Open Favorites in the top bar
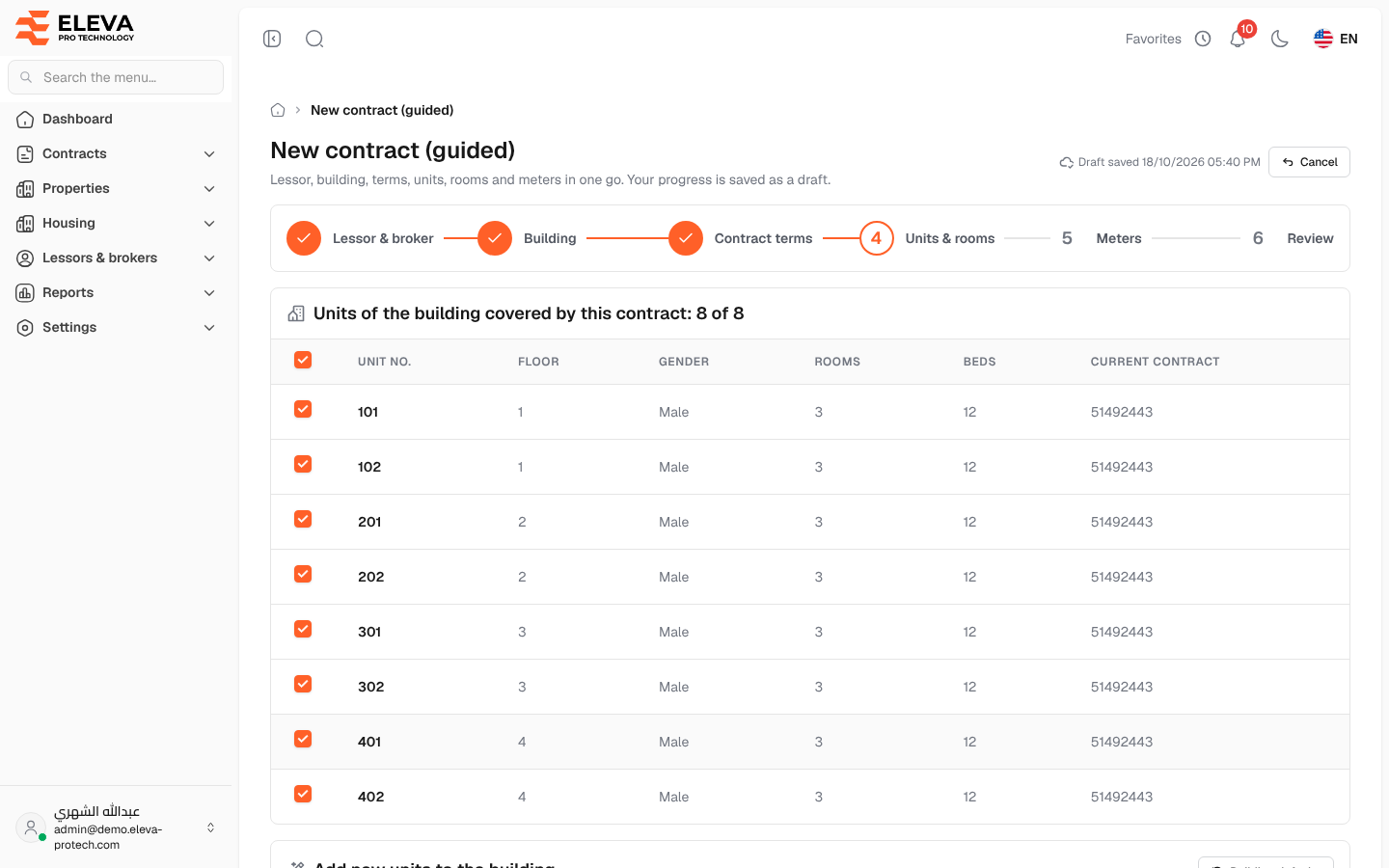Viewport: 1389px width, 868px height. (1153, 39)
